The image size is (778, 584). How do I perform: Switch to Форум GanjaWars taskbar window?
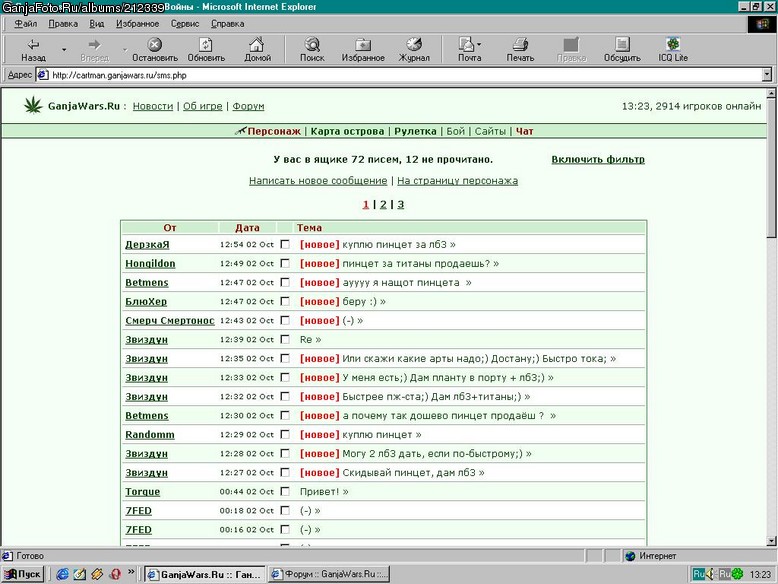[329, 575]
